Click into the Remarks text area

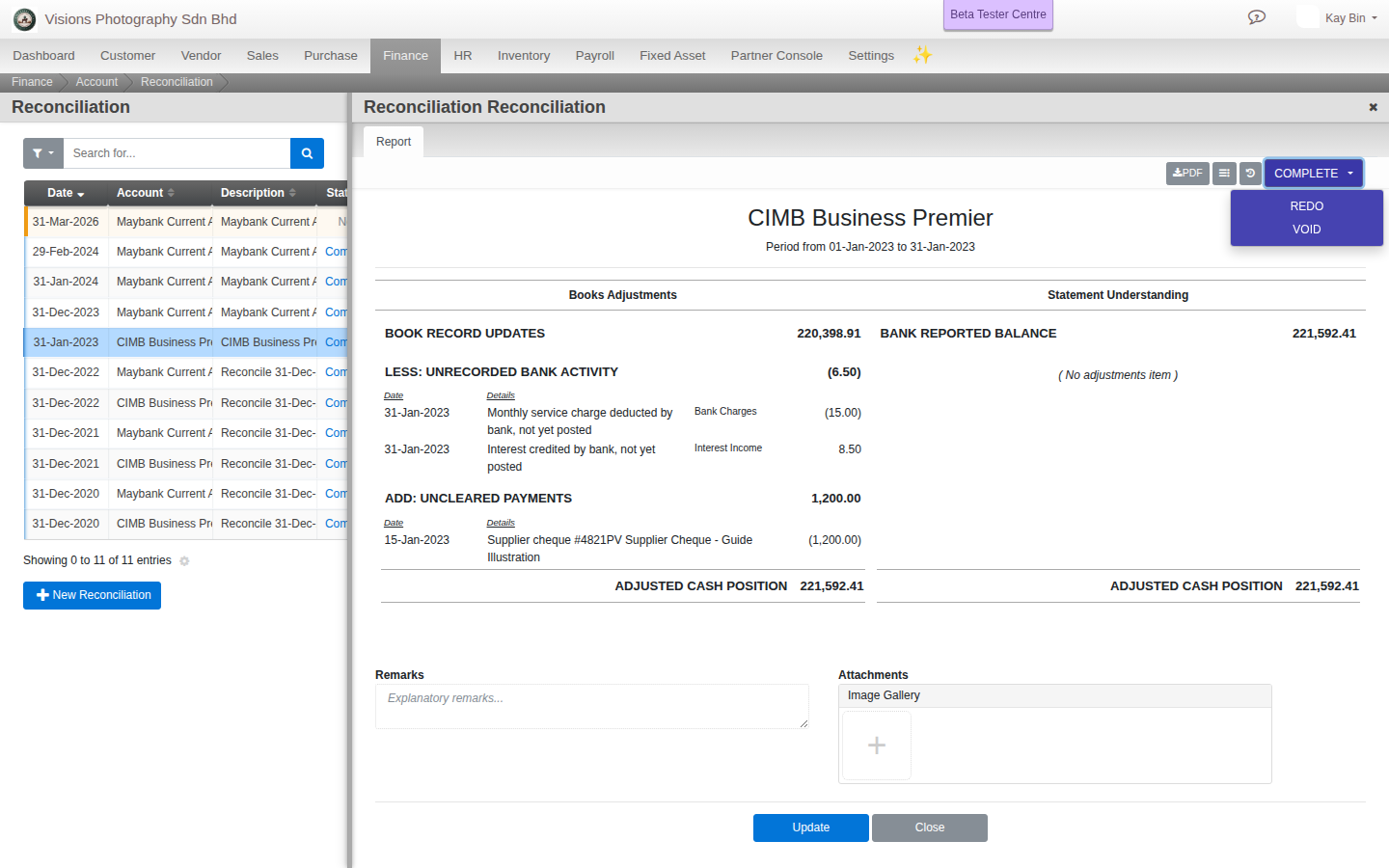(592, 707)
